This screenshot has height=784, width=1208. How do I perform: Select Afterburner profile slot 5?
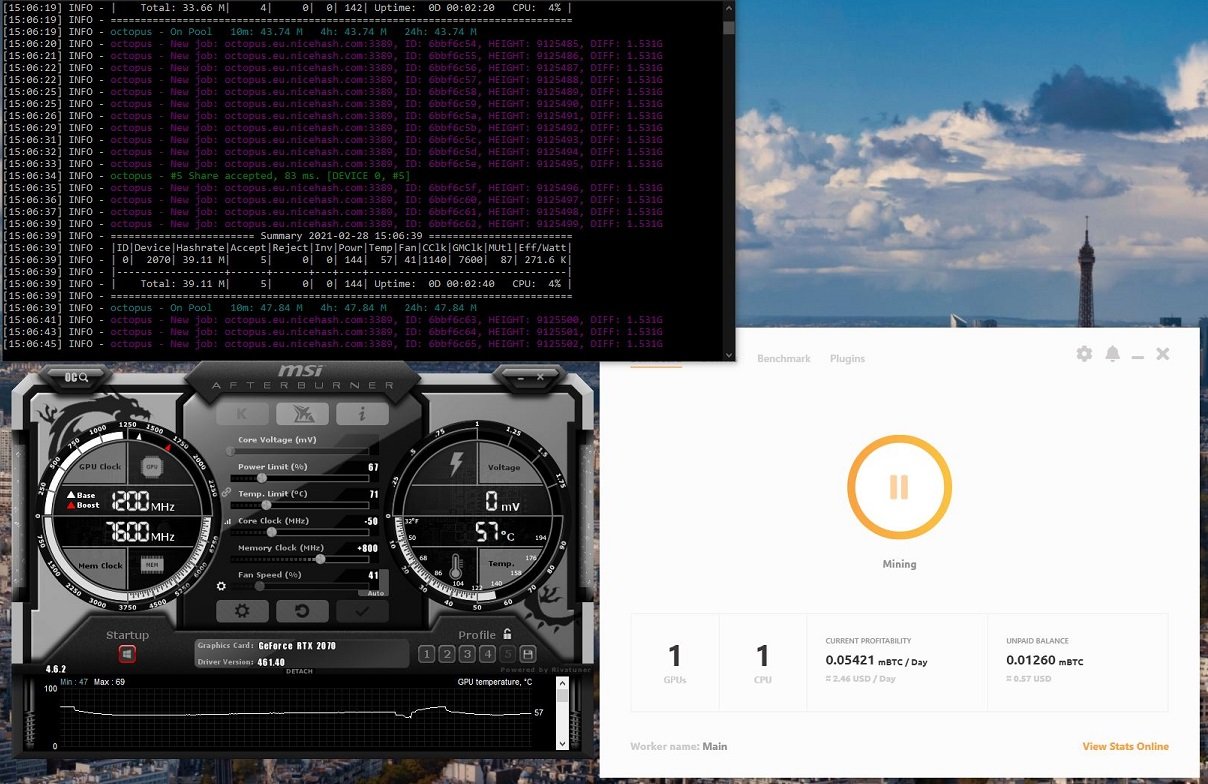pyautogui.click(x=508, y=654)
